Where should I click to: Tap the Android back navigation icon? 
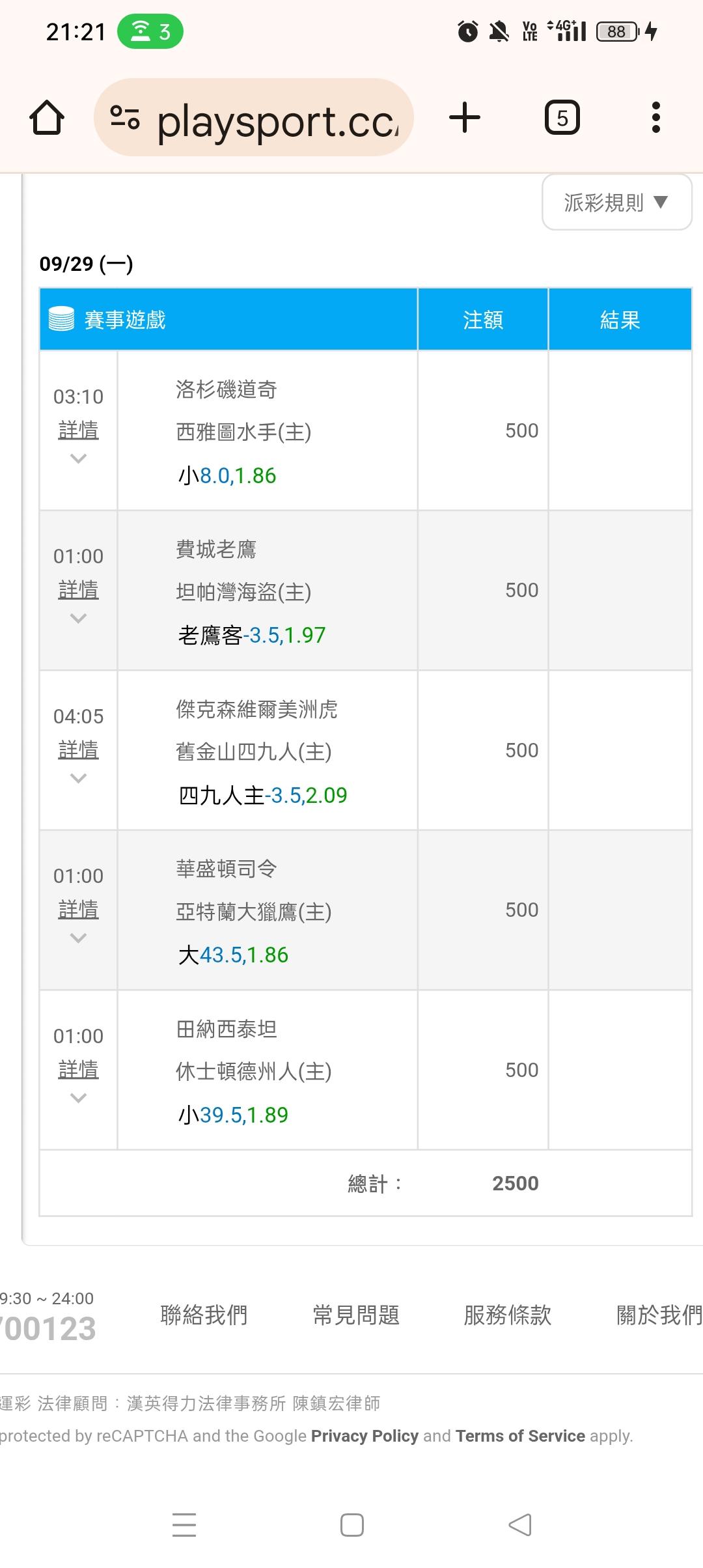click(x=520, y=1525)
